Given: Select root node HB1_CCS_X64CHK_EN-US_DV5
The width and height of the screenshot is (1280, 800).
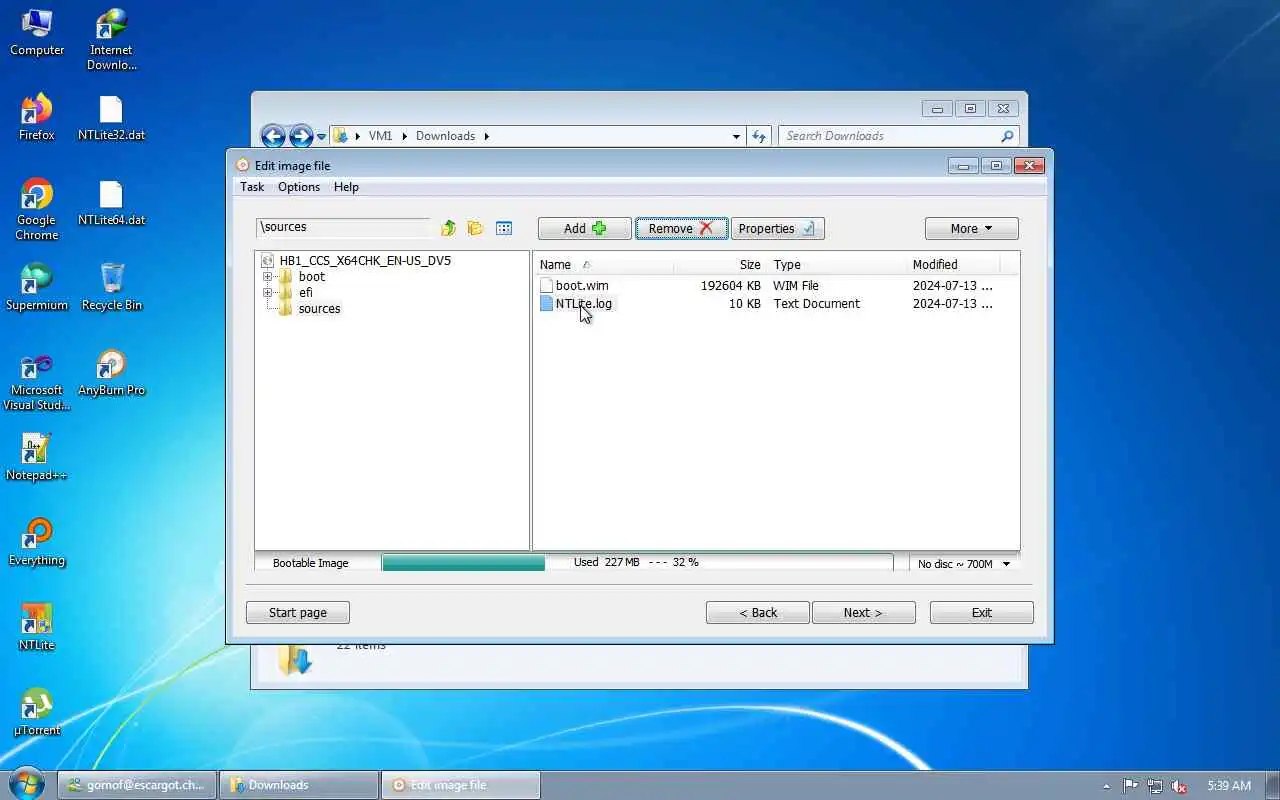Looking at the screenshot, I should coord(365,260).
